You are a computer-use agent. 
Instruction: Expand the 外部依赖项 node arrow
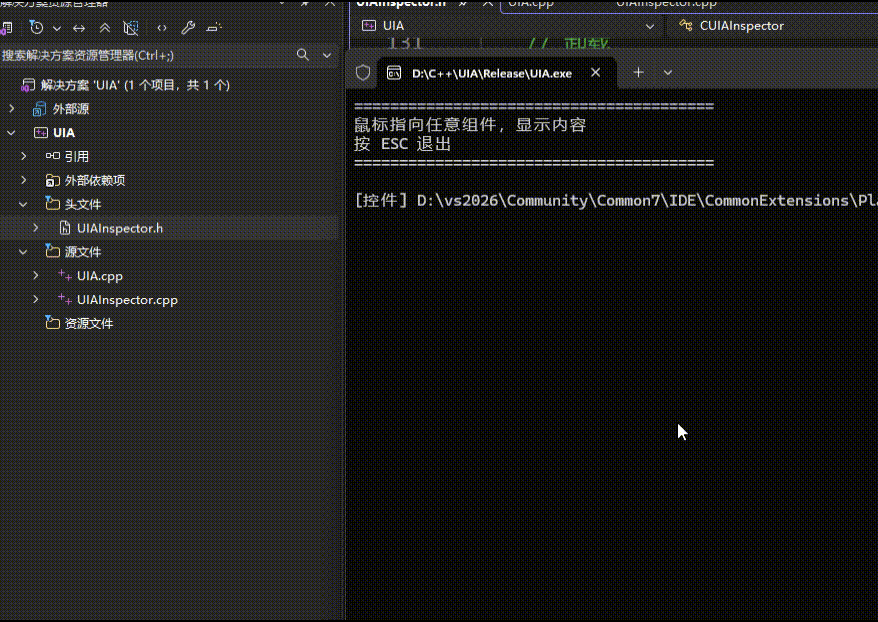[x=24, y=180]
